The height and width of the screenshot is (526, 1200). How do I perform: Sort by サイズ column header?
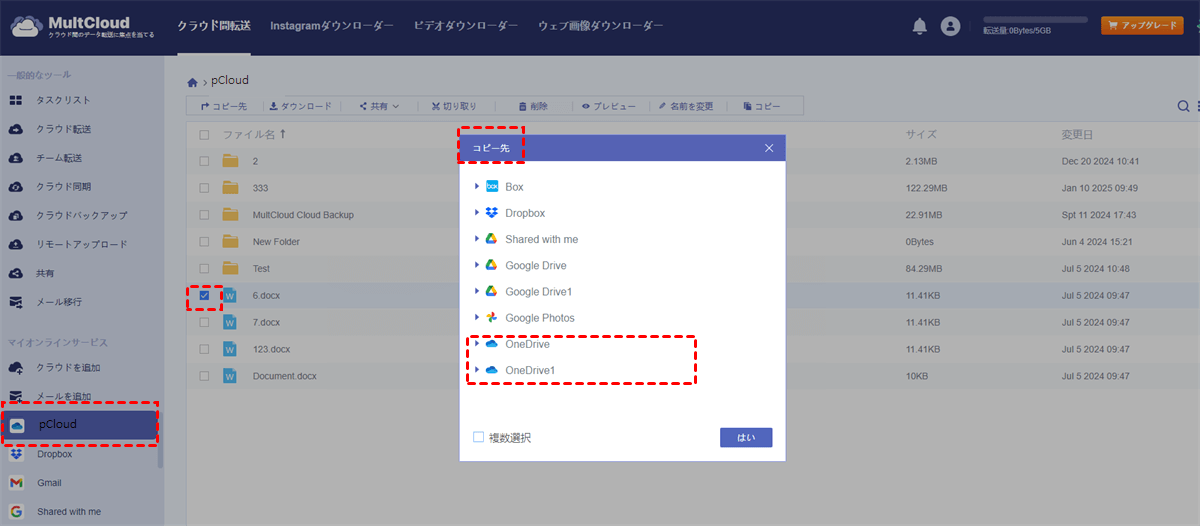[x=921, y=135]
